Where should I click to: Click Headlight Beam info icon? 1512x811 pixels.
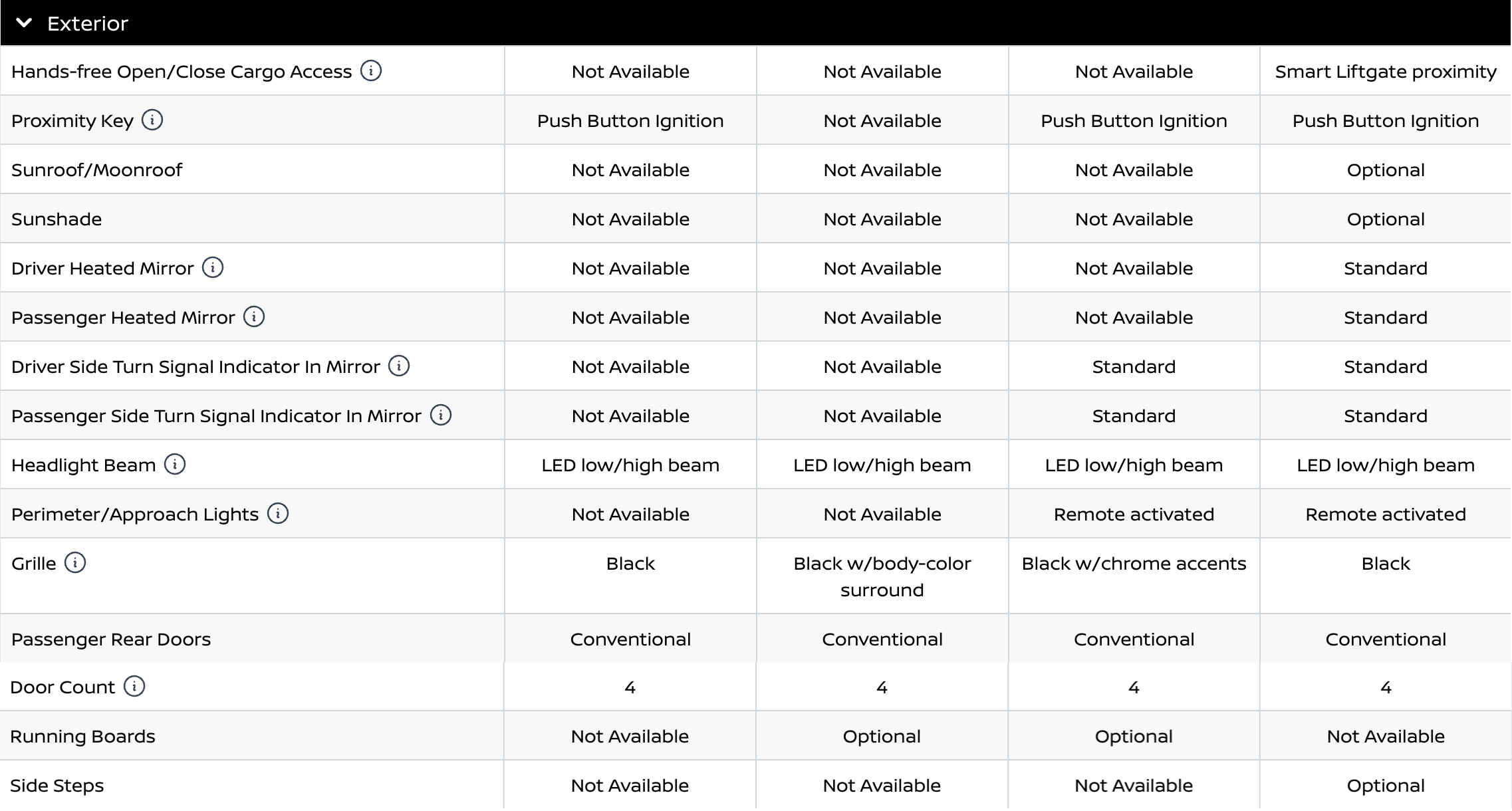pos(175,464)
